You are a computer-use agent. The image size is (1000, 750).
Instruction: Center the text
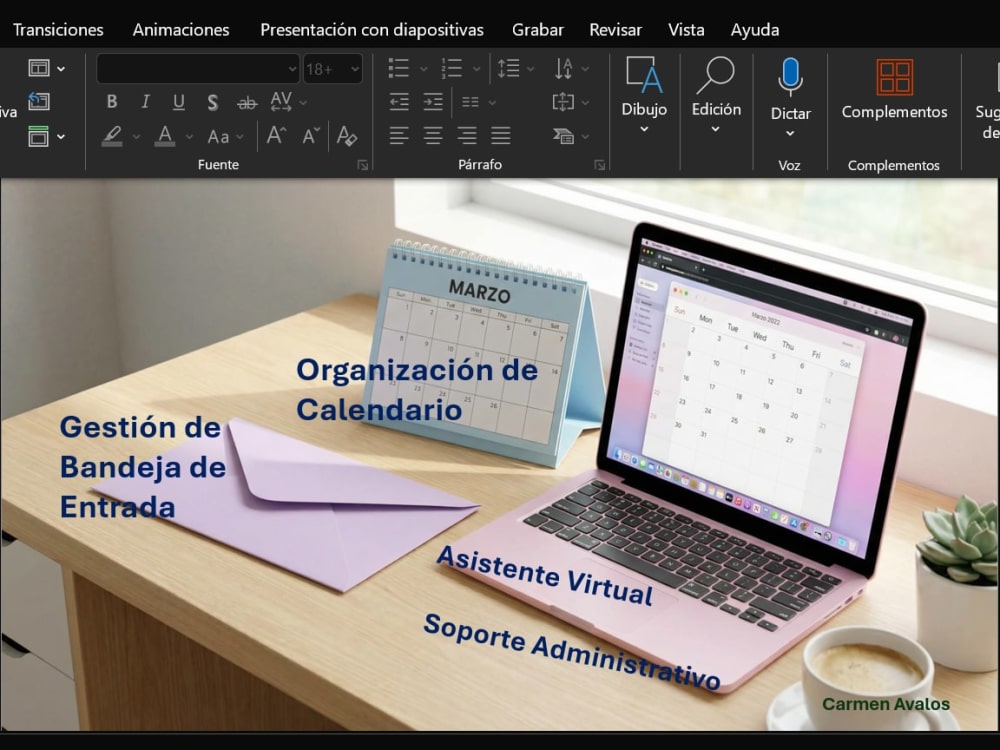tap(433, 135)
